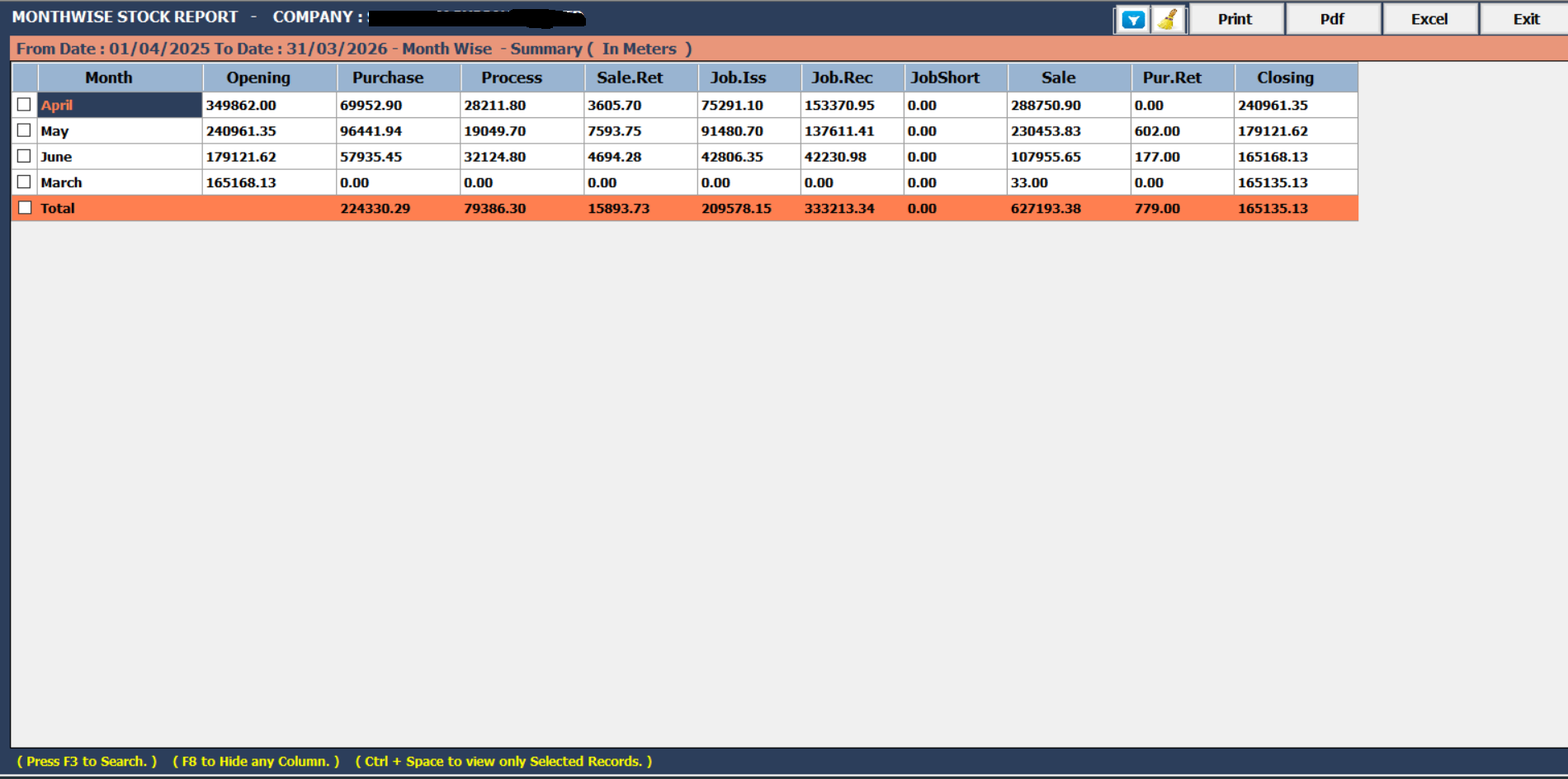
Task: Sort the Purchase column
Action: coord(387,77)
